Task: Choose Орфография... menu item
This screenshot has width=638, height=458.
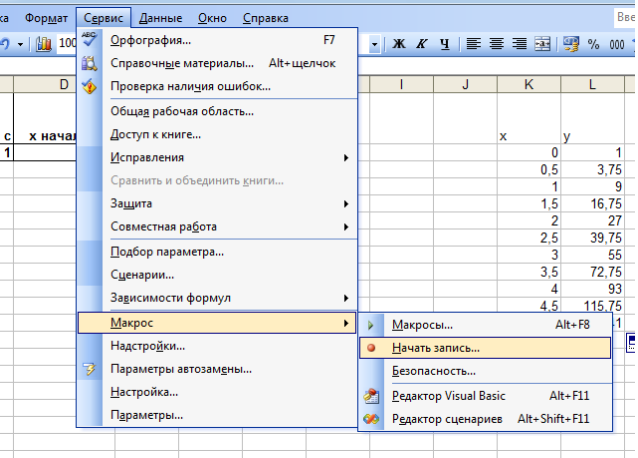Action: [x=217, y=40]
